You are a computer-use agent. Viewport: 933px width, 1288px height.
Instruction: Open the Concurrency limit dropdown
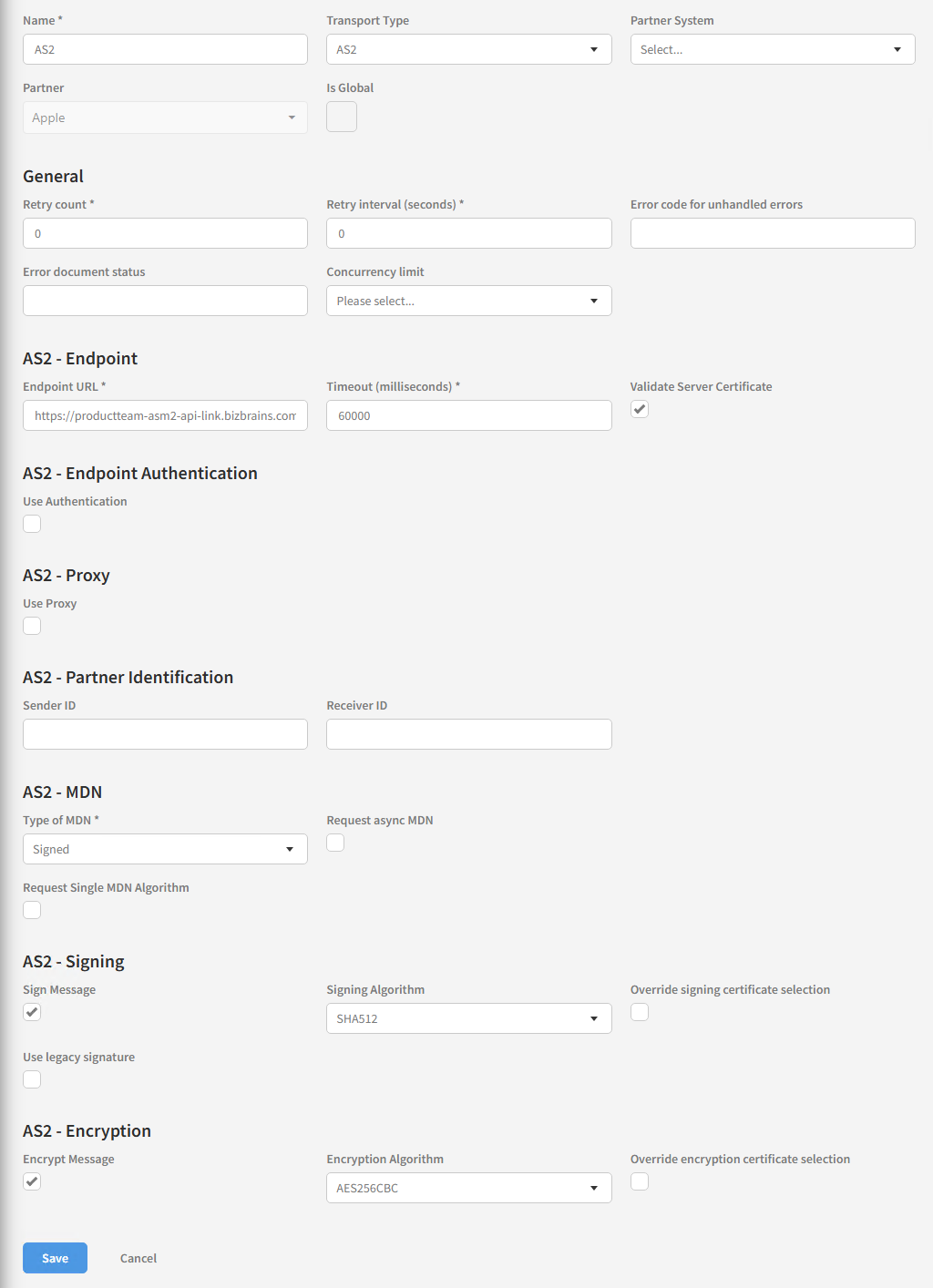click(468, 301)
